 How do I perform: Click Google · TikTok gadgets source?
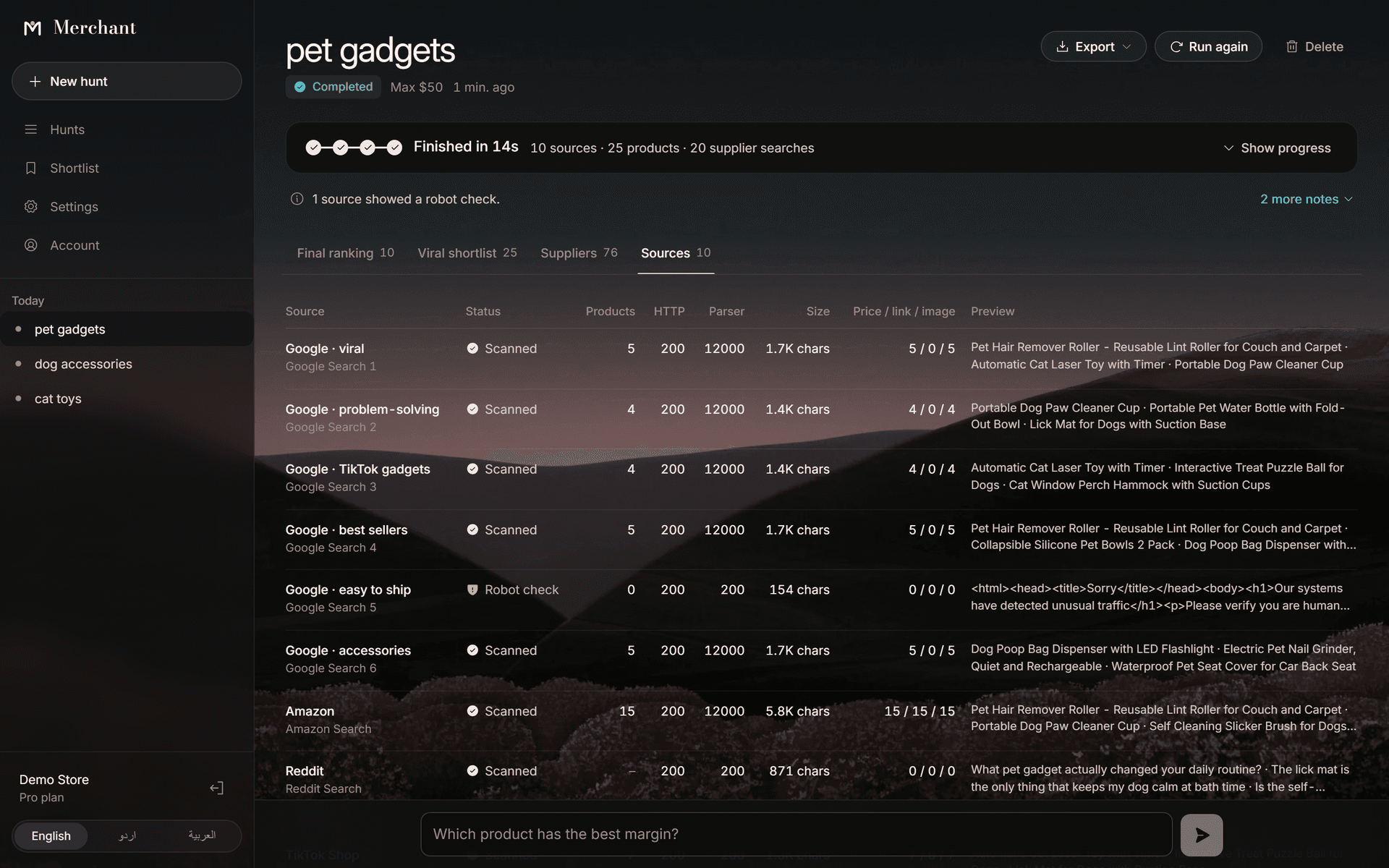coord(357,469)
